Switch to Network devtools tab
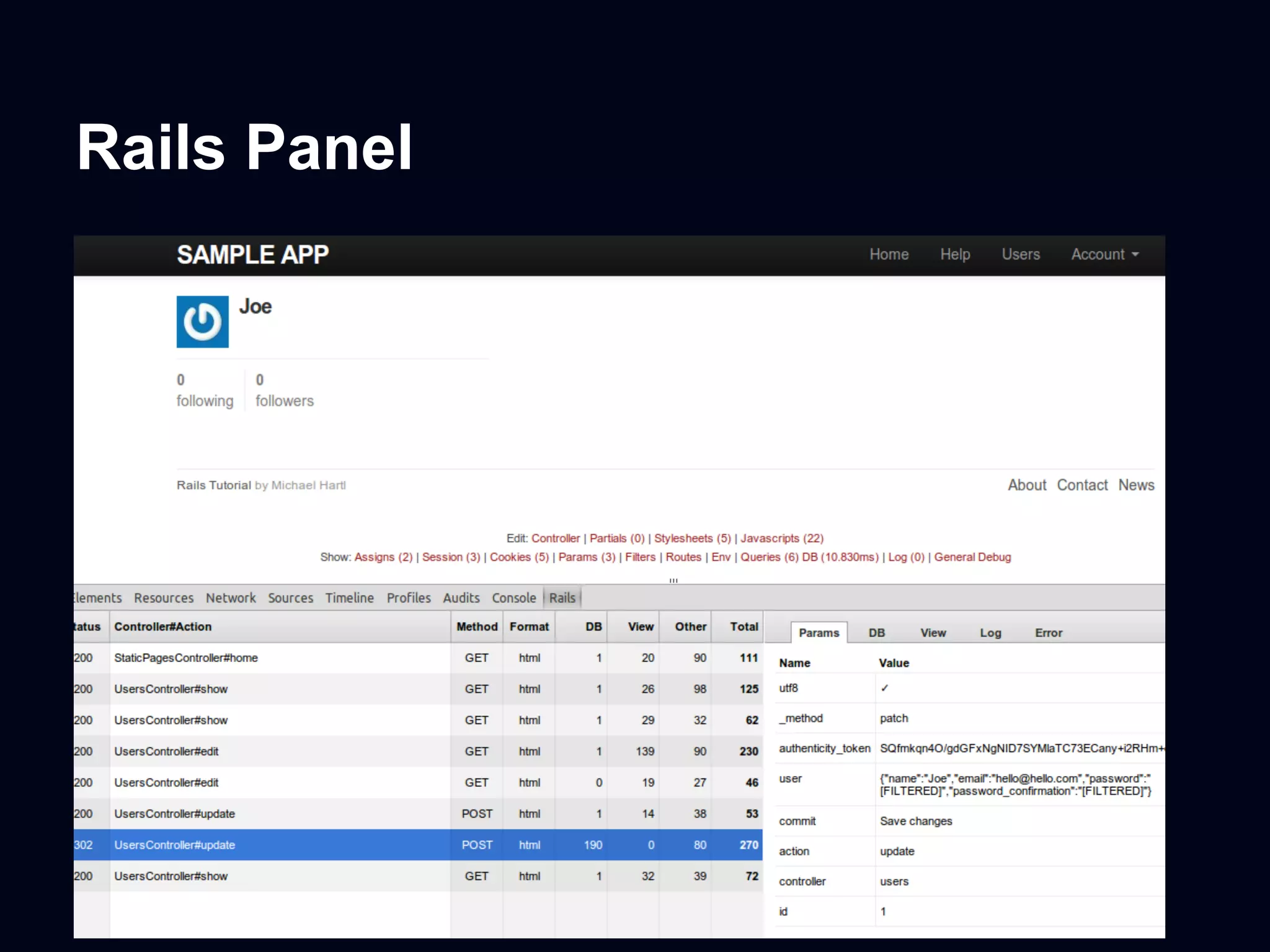Viewport: 1270px width, 952px height. (231, 598)
